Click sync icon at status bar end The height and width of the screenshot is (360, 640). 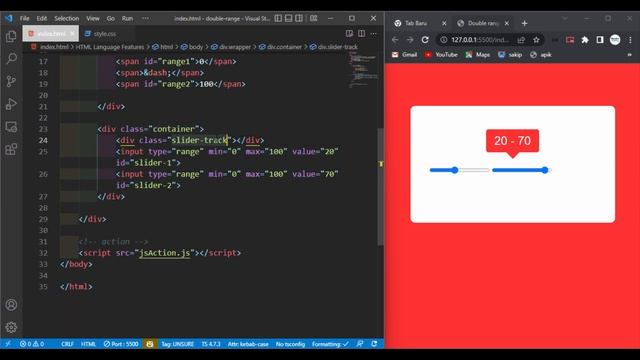[374, 344]
